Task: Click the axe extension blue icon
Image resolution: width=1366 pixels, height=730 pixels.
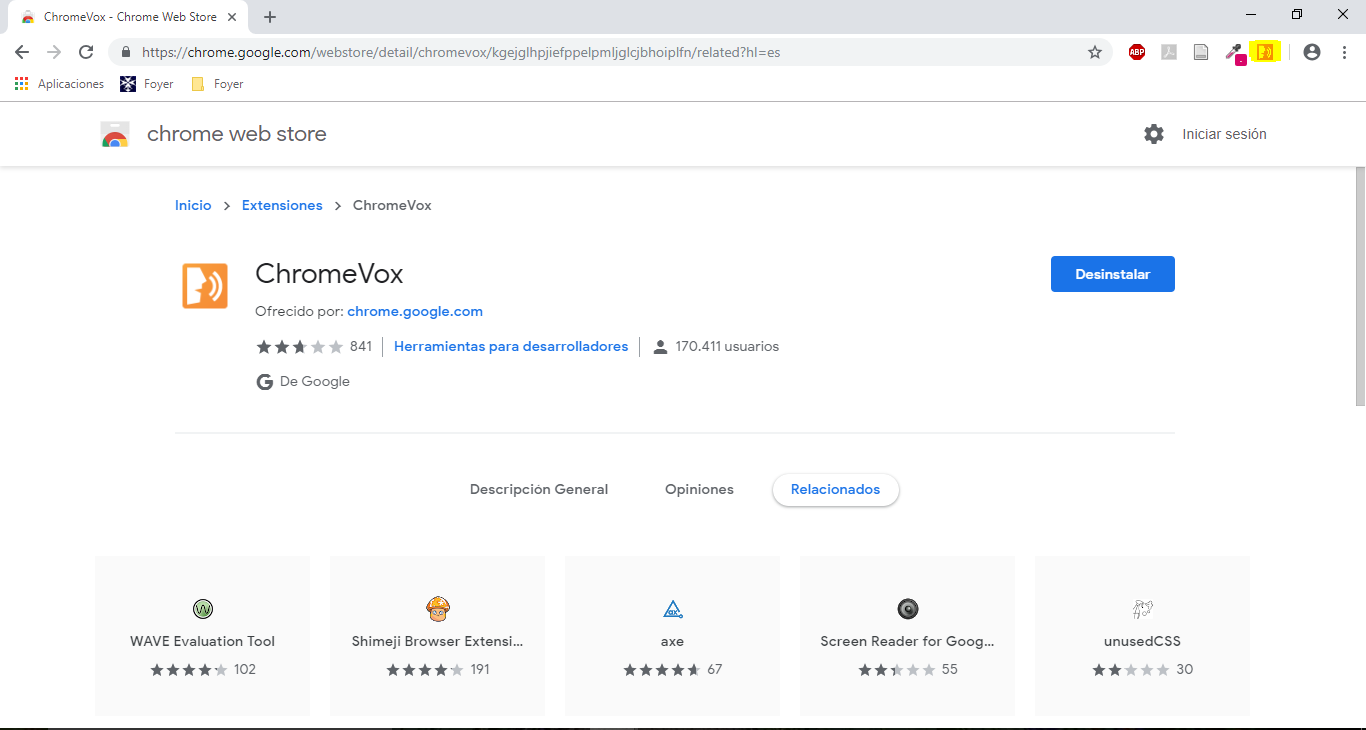Action: [x=672, y=608]
